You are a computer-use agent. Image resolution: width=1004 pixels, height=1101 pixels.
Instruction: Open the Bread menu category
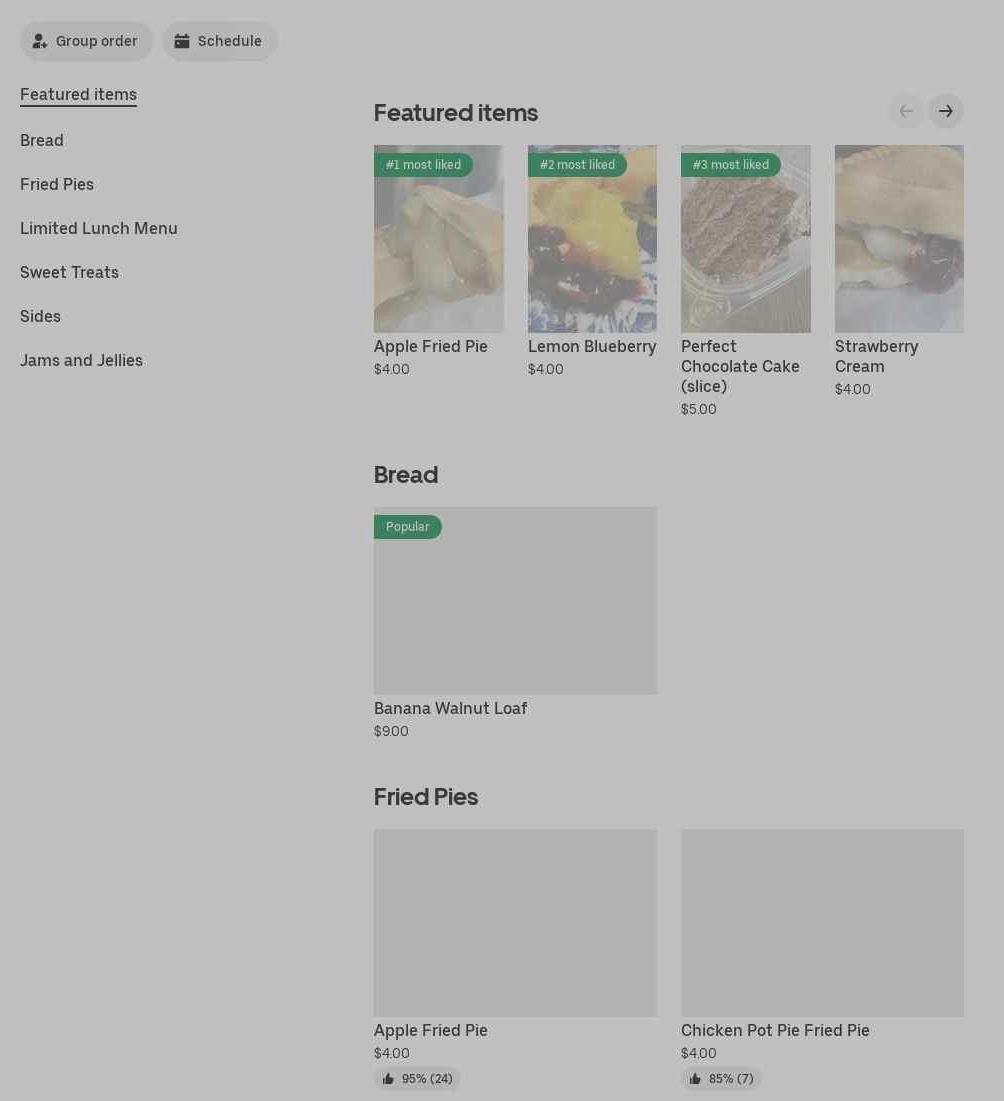(42, 140)
